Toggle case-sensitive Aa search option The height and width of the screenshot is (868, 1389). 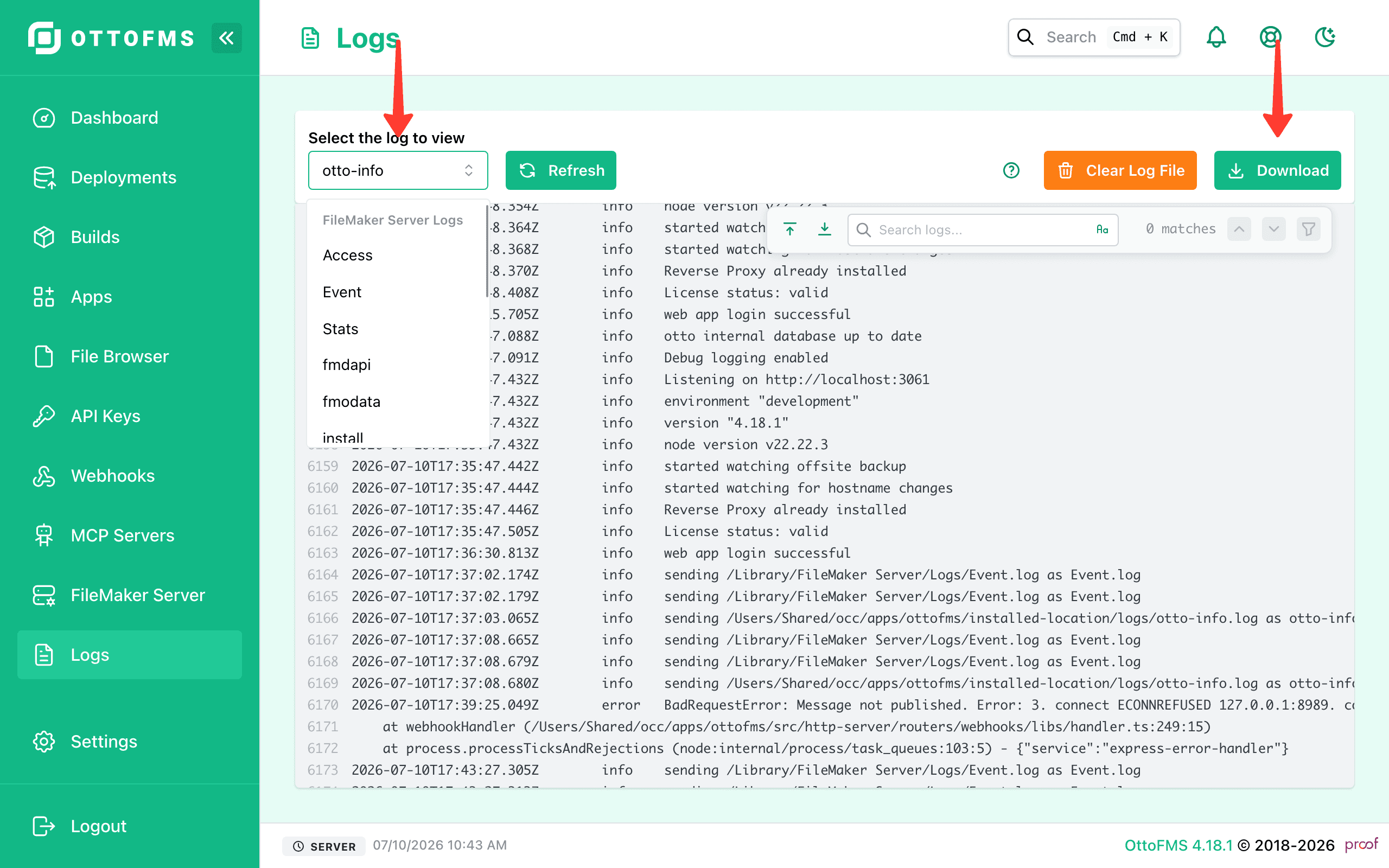pos(1101,229)
